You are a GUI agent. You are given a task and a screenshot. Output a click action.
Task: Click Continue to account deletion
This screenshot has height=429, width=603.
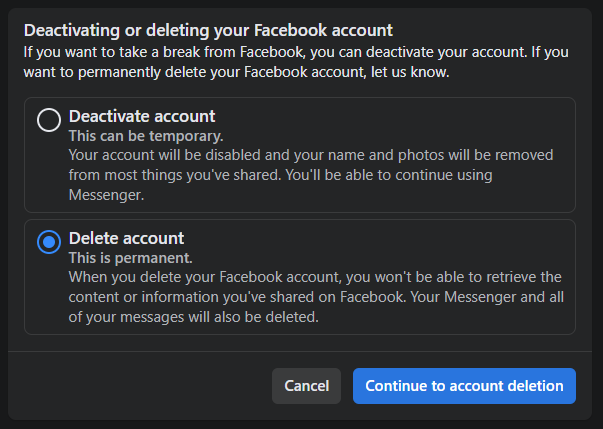(464, 386)
